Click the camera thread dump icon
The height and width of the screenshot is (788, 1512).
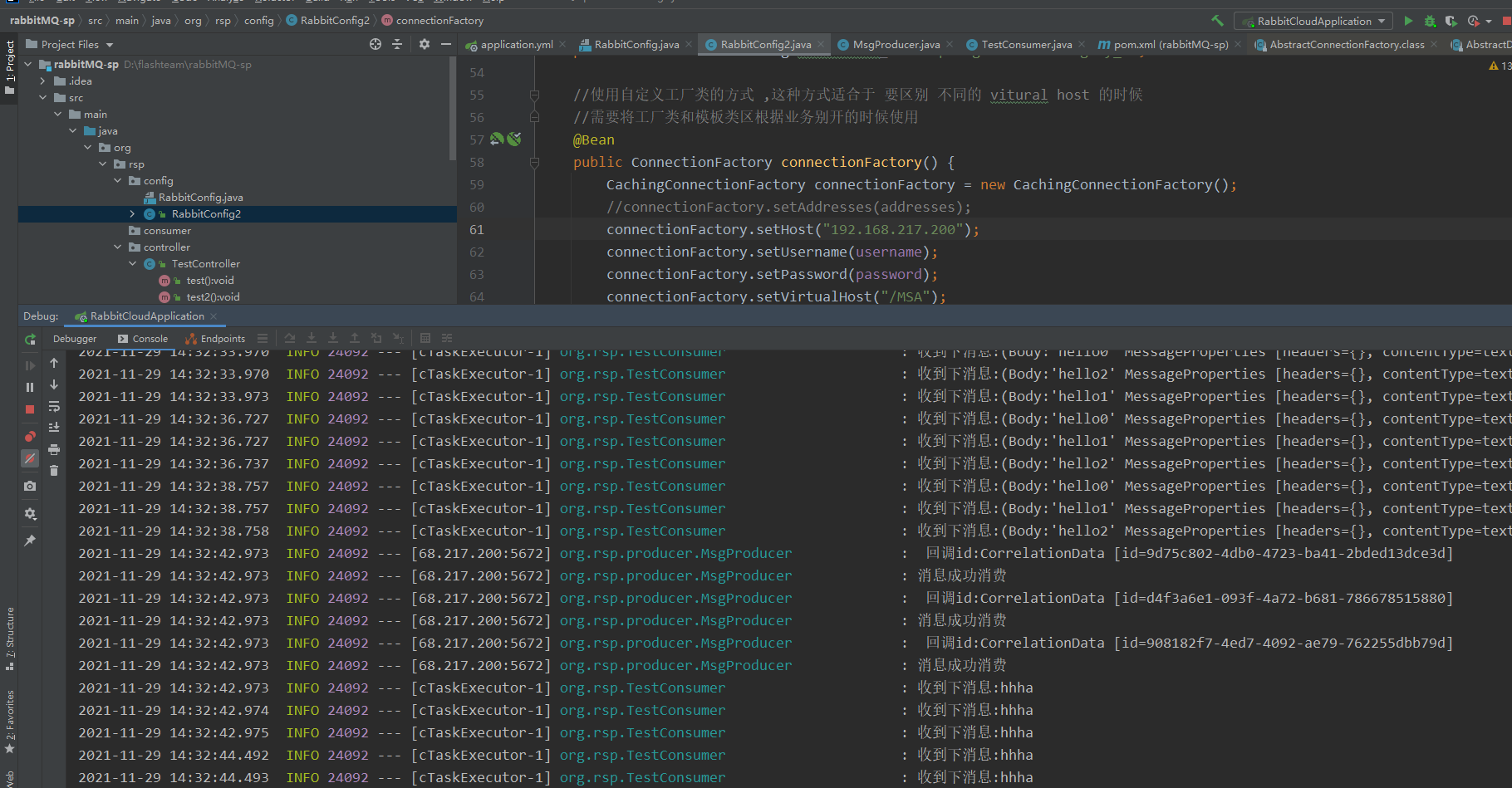(30, 486)
